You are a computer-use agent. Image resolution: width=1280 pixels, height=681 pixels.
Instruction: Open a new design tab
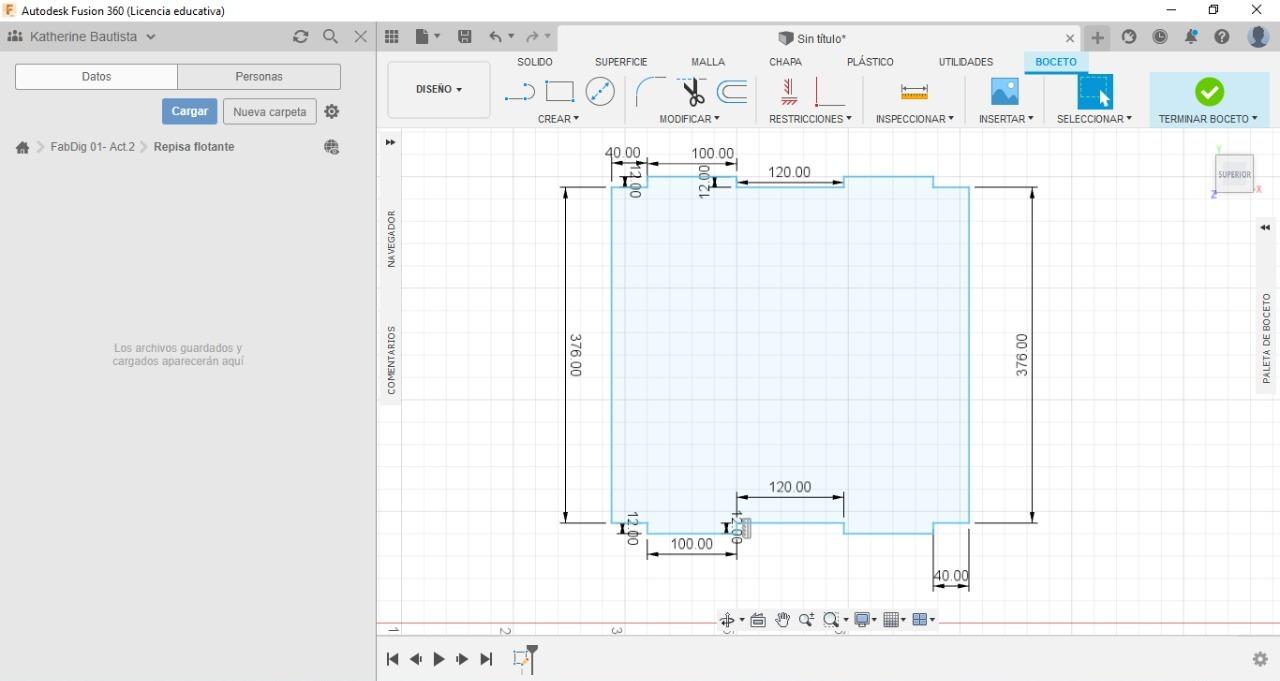[x=1098, y=37]
